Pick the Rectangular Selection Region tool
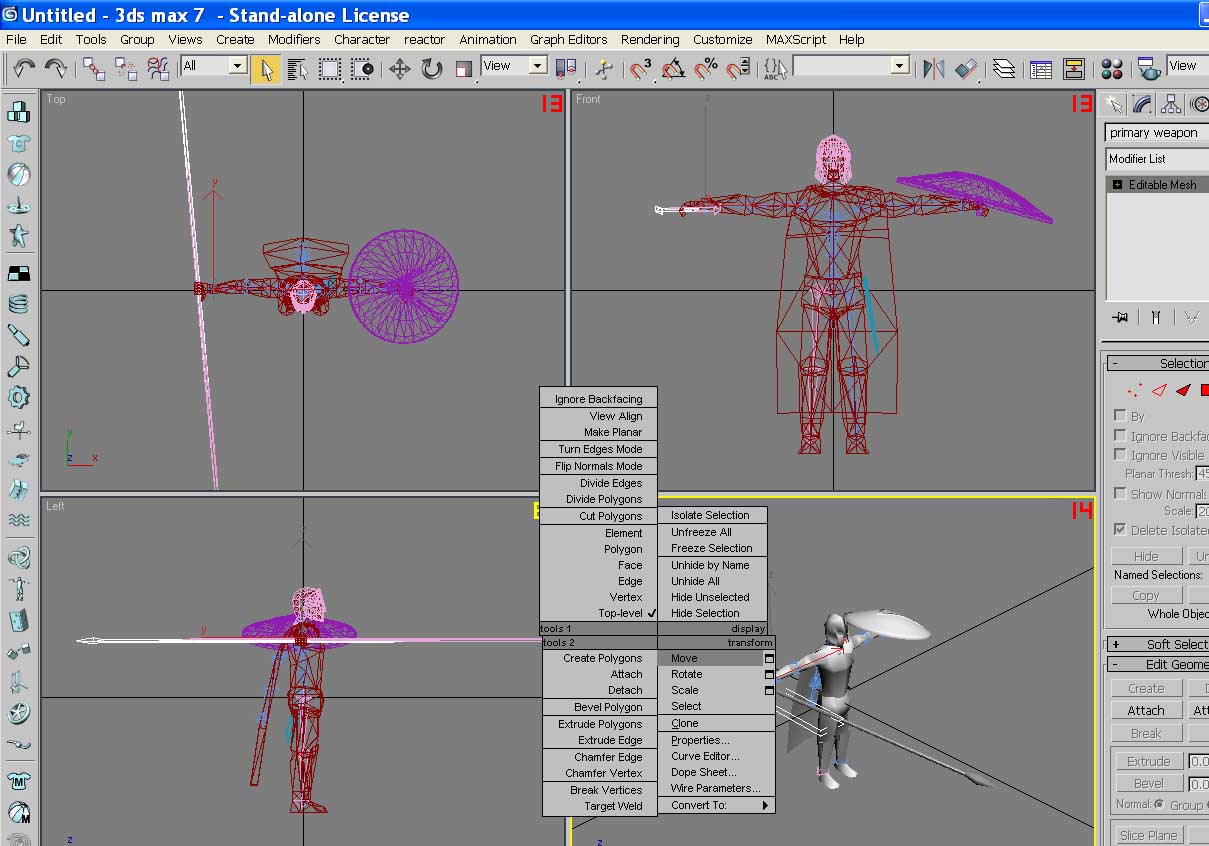This screenshot has height=846, width=1209. coord(330,68)
